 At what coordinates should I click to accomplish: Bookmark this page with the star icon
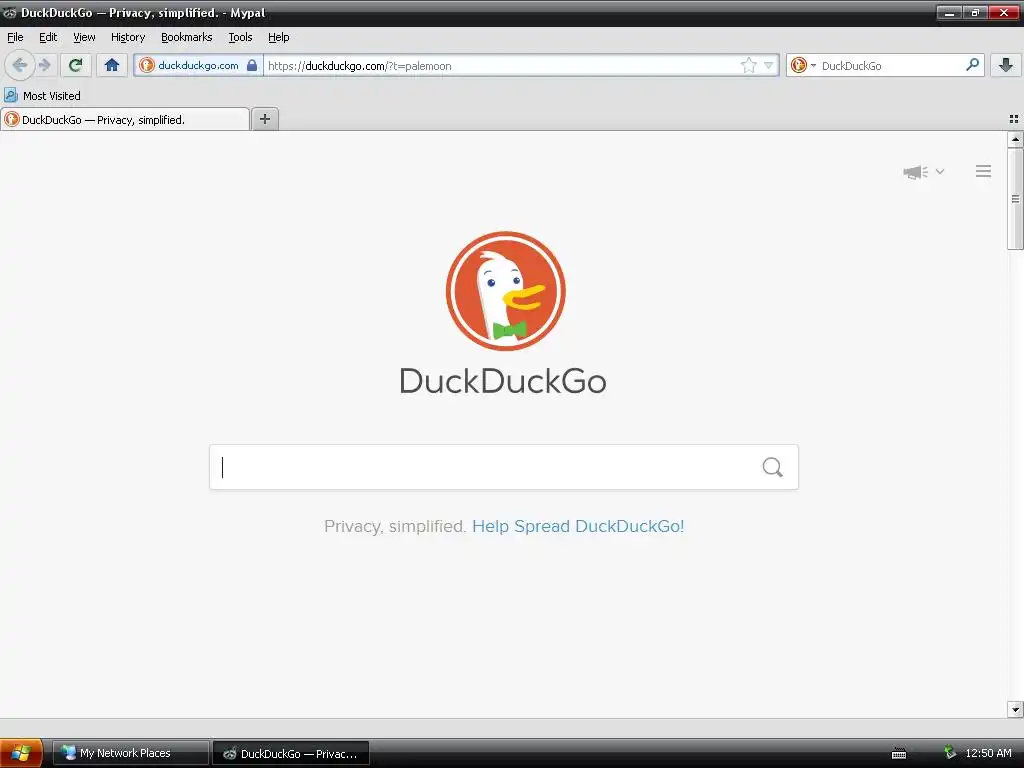pyautogui.click(x=748, y=65)
